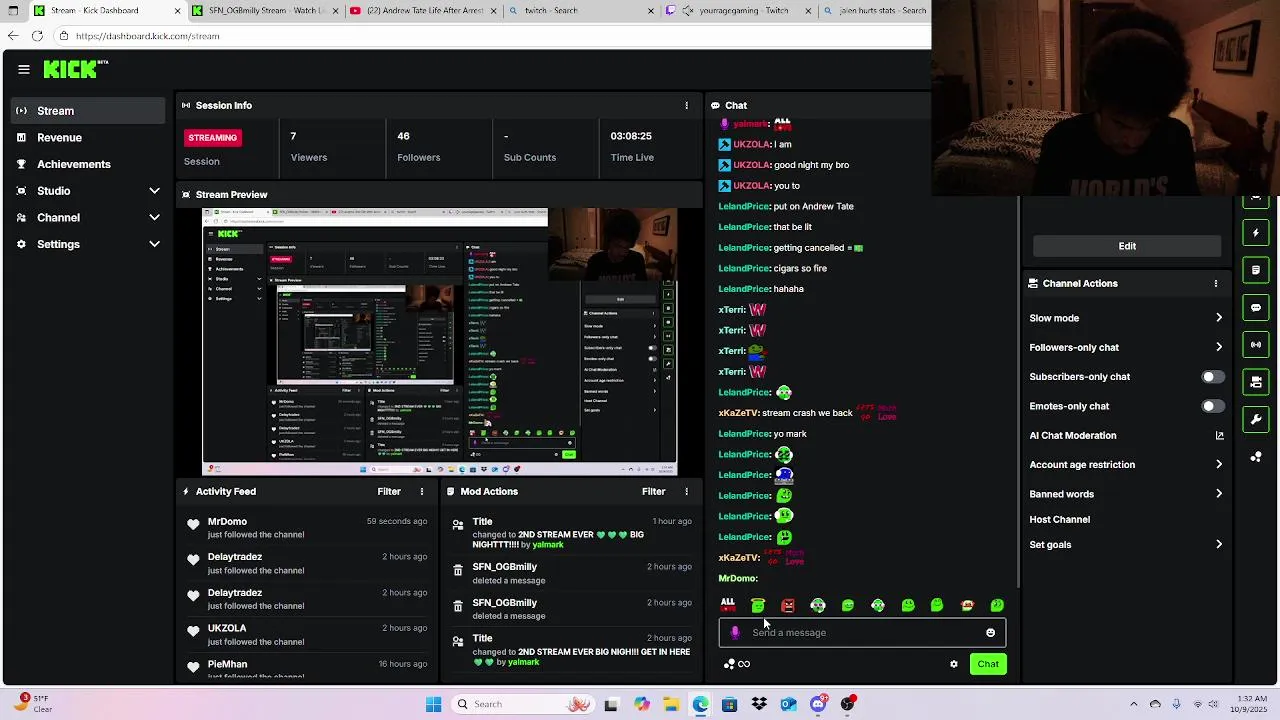Open AI Chat Moderation external link icon
Viewport: 1280px width, 720px height.
[x=1219, y=435]
